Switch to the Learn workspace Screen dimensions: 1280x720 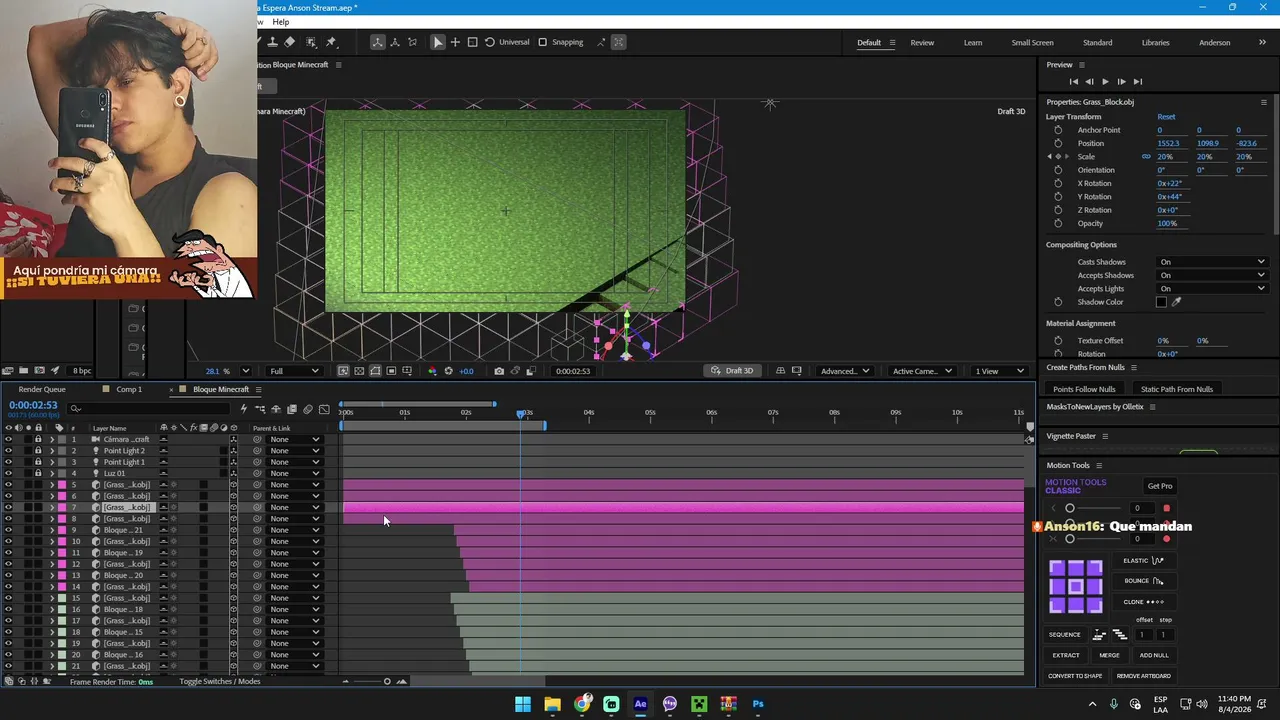(973, 43)
